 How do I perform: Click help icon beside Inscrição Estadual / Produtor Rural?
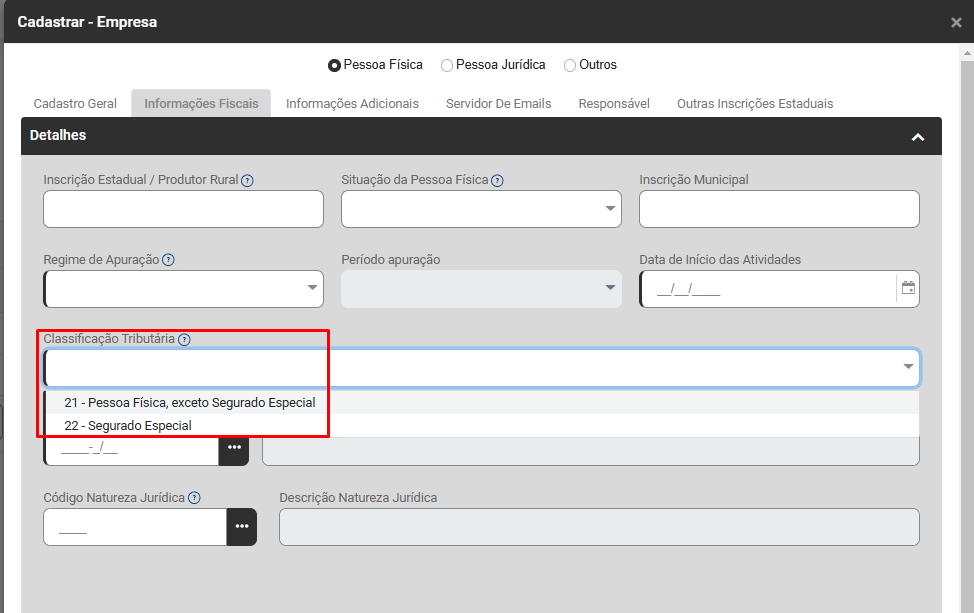(x=247, y=181)
